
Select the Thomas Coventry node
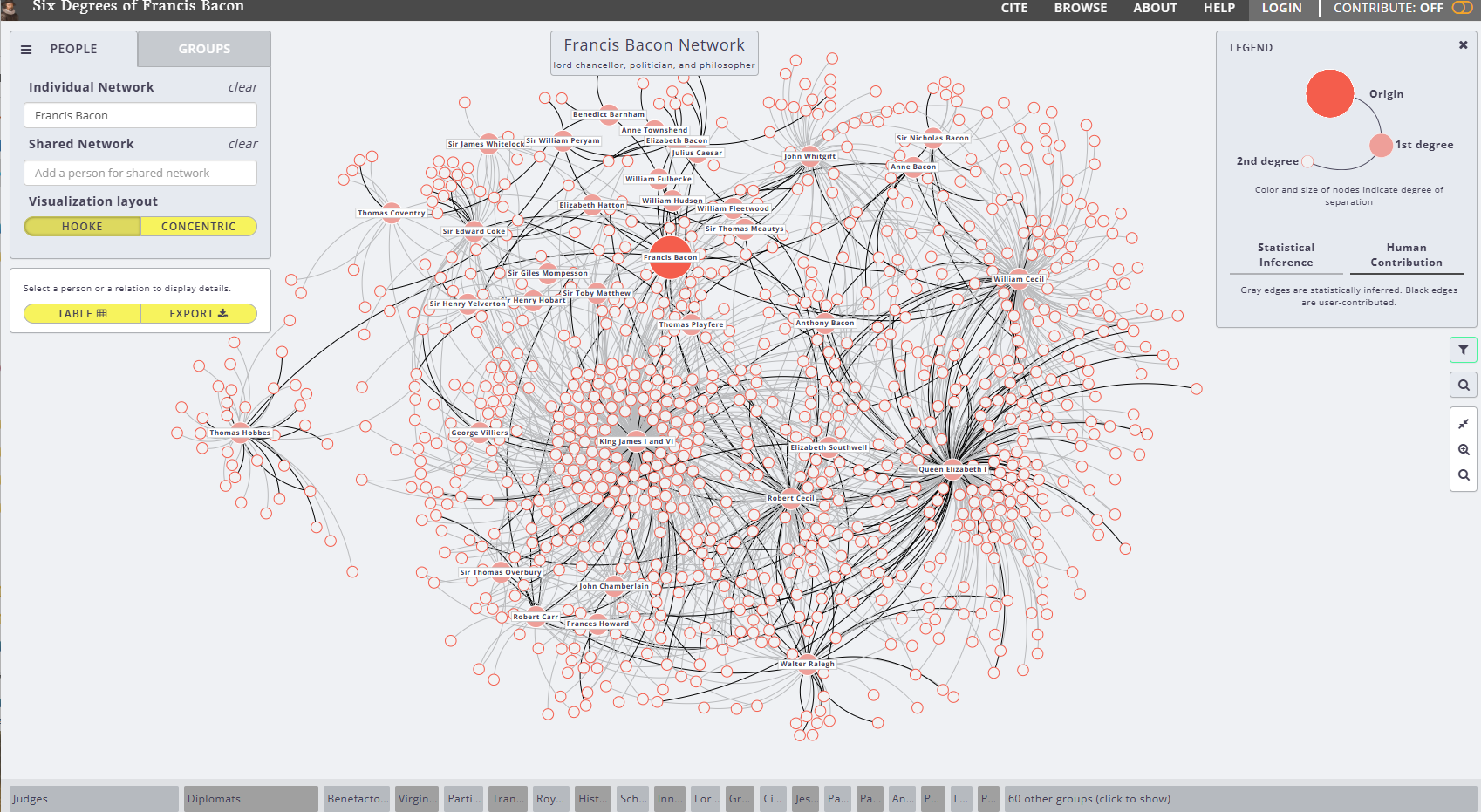coord(392,213)
